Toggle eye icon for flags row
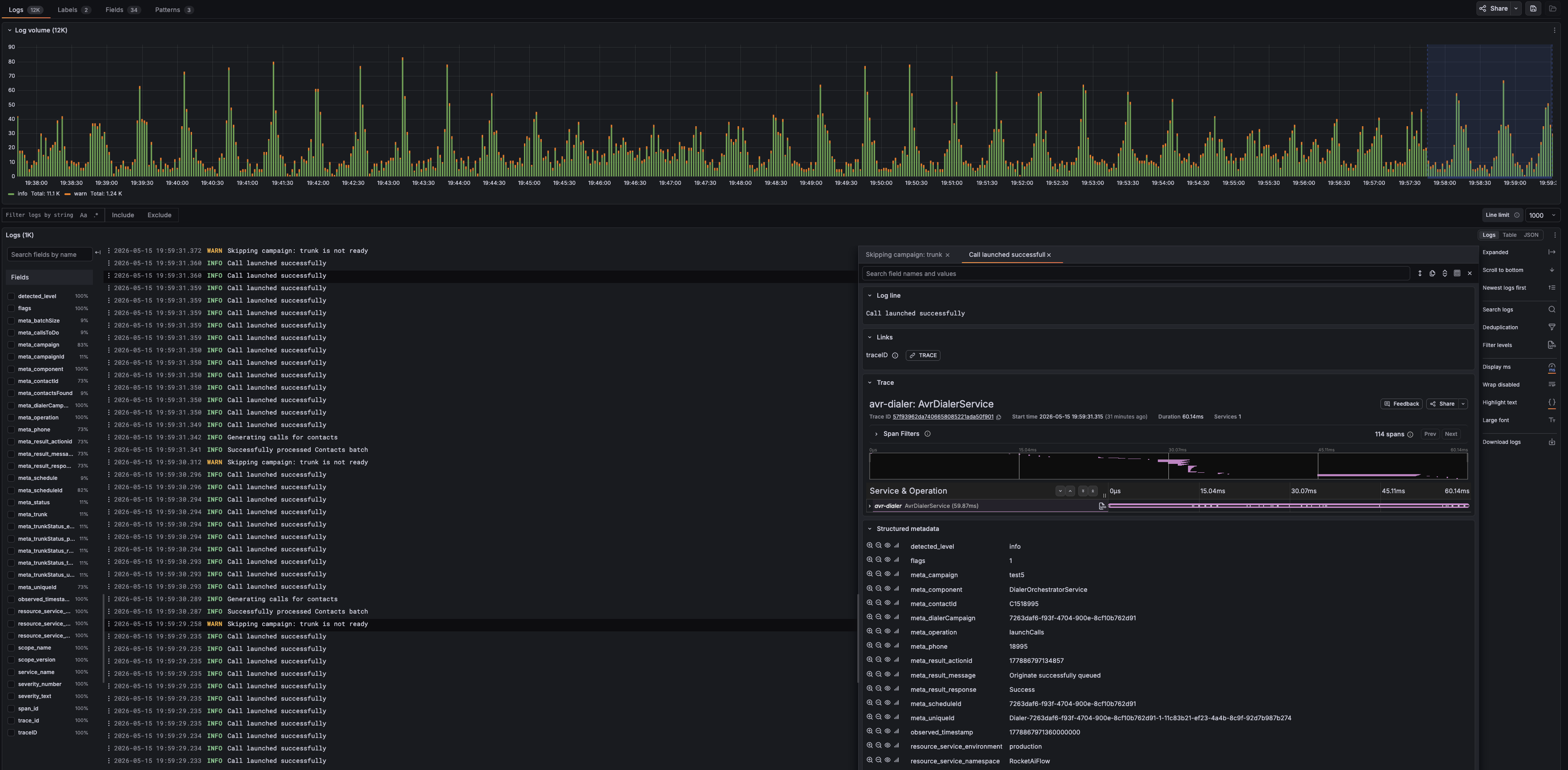 888,559
